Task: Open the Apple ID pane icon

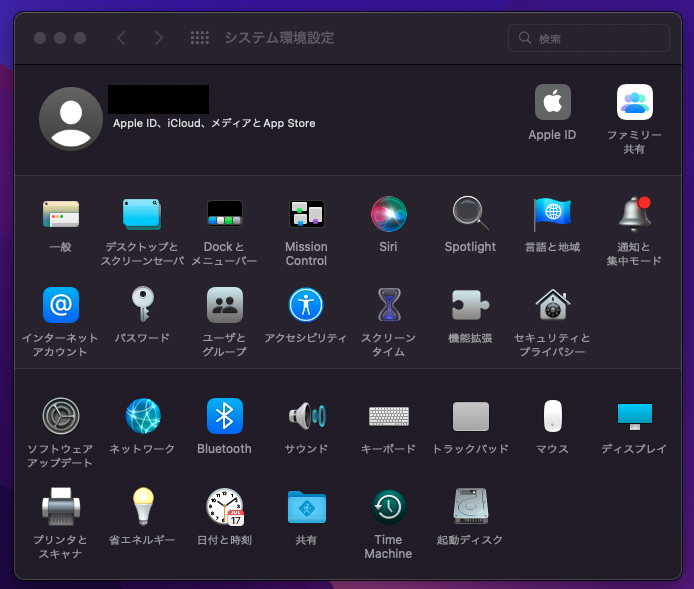Action: (552, 102)
